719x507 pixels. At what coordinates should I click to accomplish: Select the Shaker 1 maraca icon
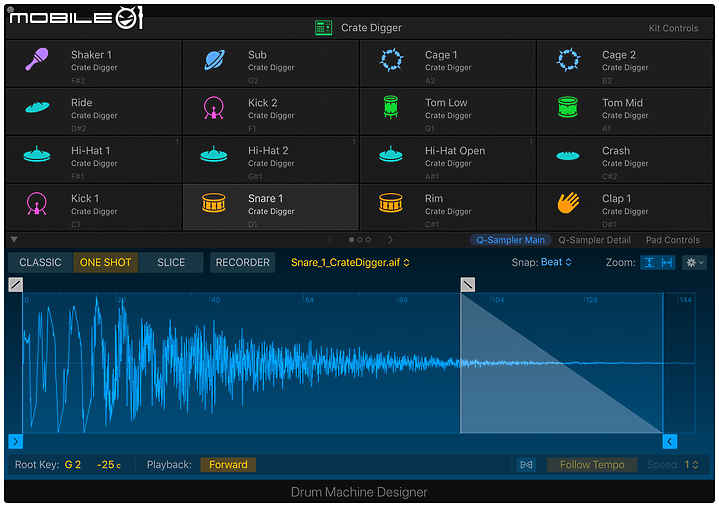[37, 59]
